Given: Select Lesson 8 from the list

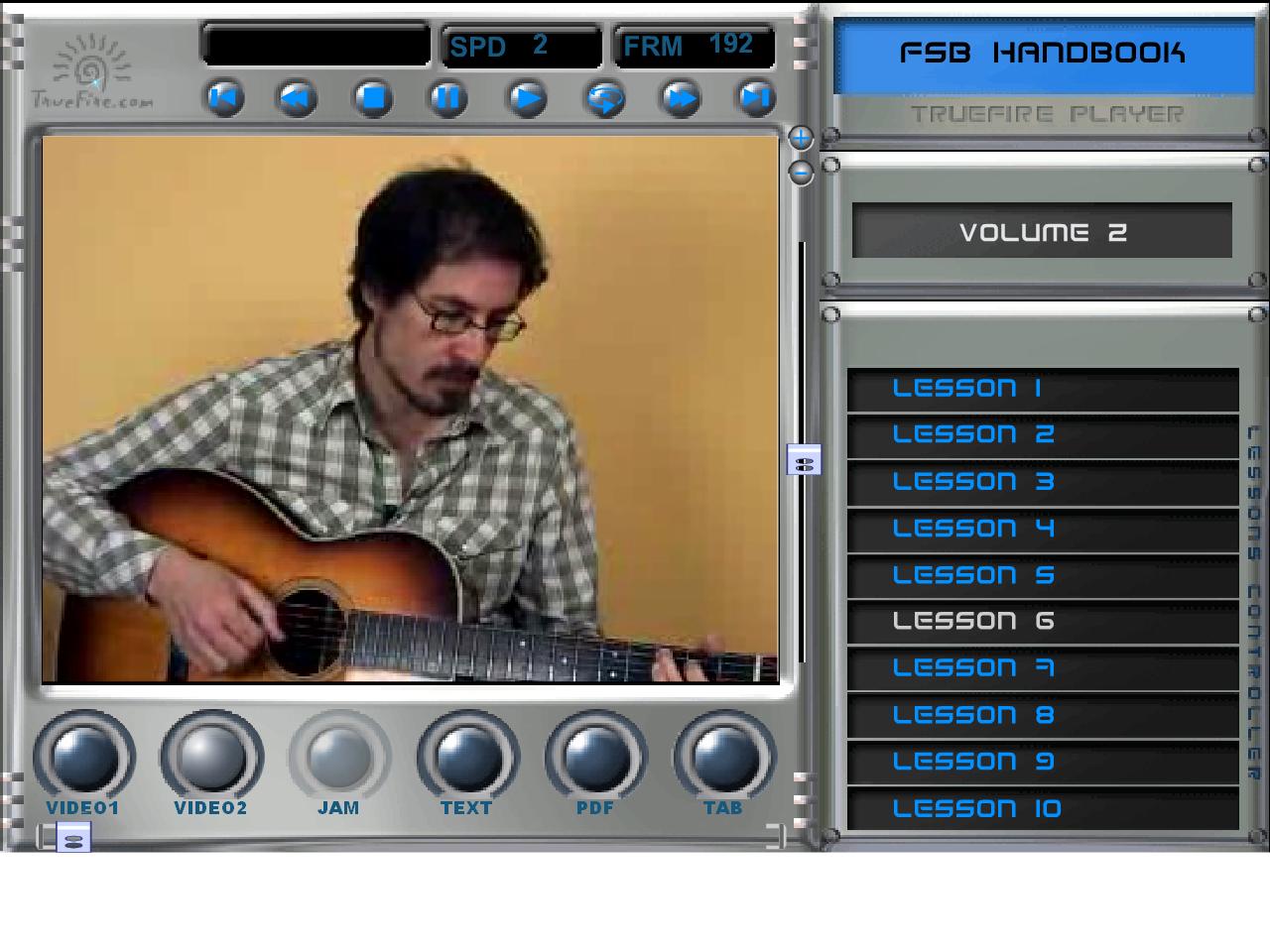Looking at the screenshot, I should (x=1043, y=715).
